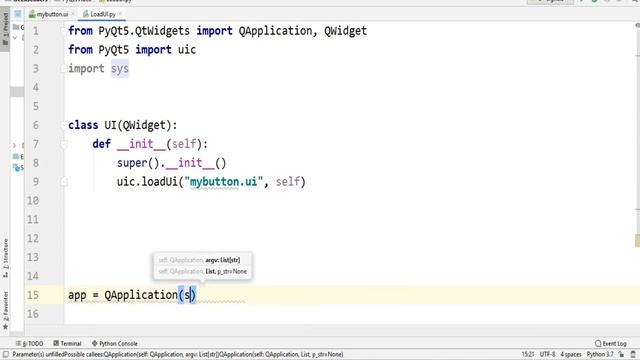Close the LoadUI.py tab
The height and width of the screenshot is (360, 640).
coord(120,14)
